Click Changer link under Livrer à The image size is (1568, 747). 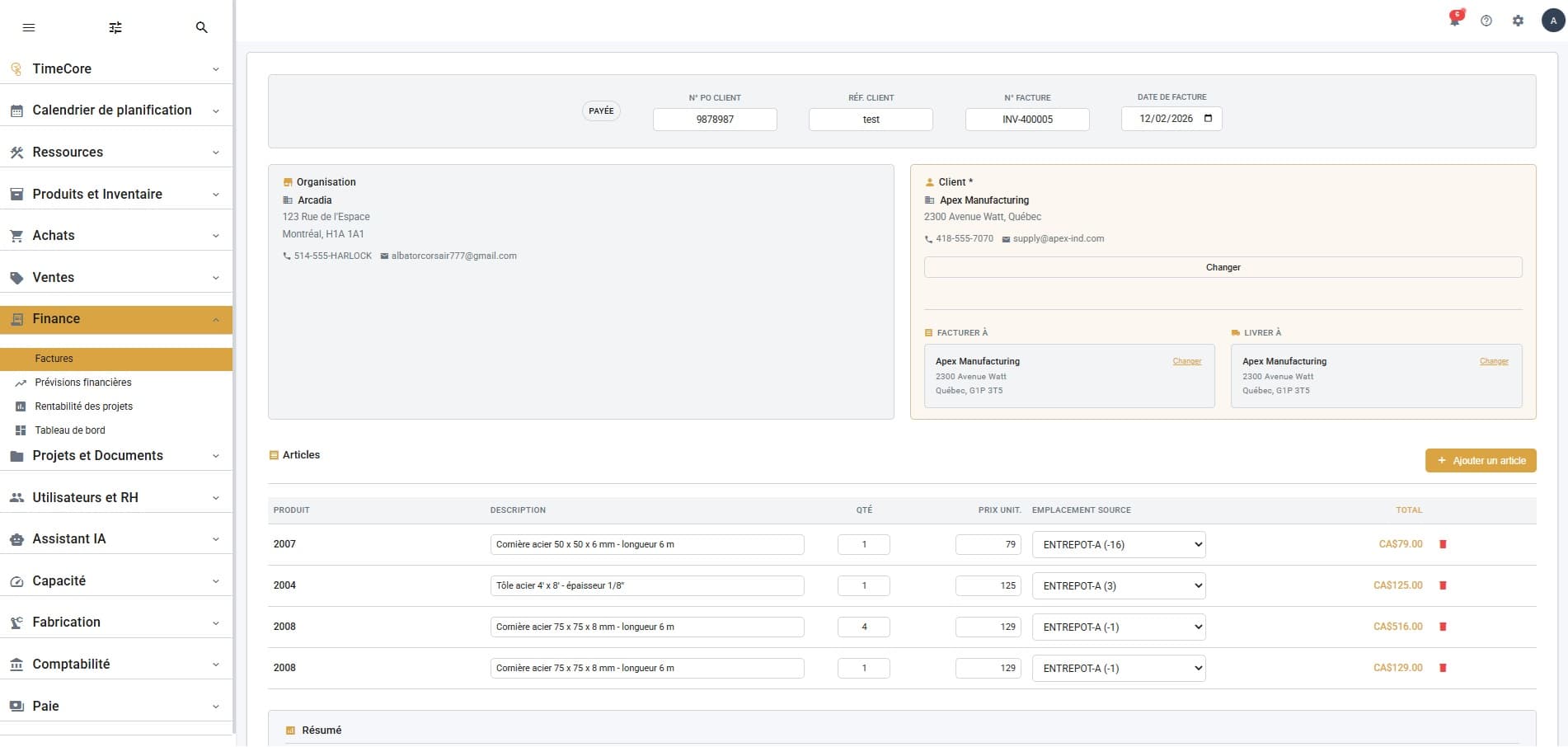[x=1494, y=361]
